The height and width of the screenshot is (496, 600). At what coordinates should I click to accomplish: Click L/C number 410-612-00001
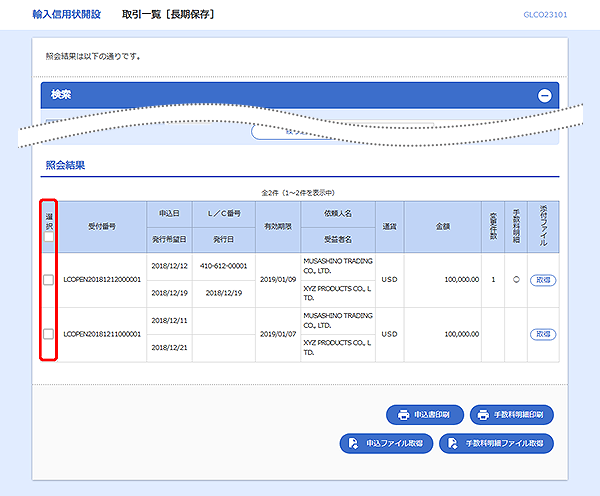point(223,266)
